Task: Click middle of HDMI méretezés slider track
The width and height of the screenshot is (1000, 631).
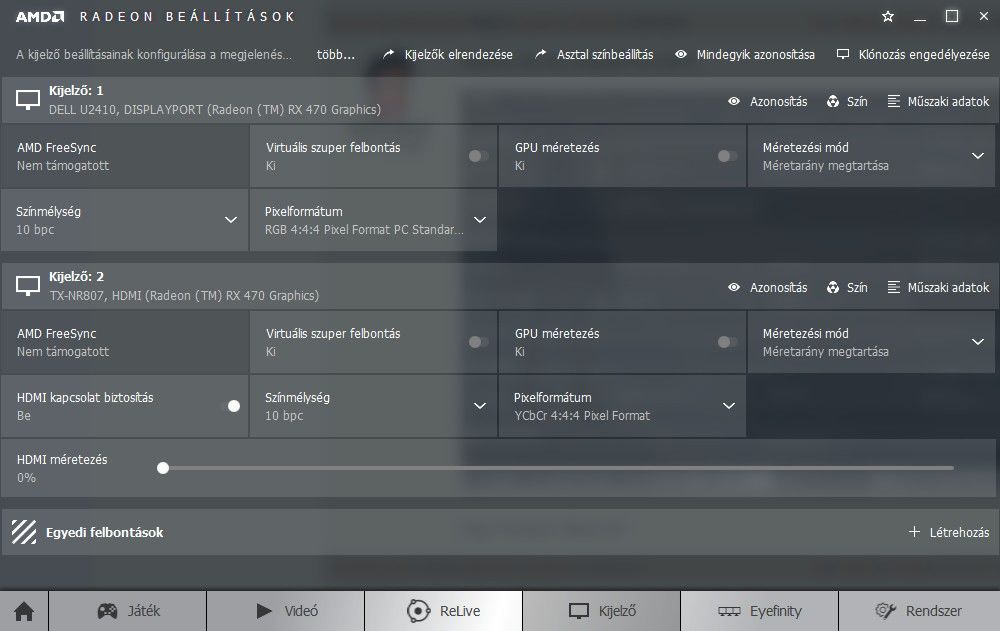Action: [x=558, y=468]
